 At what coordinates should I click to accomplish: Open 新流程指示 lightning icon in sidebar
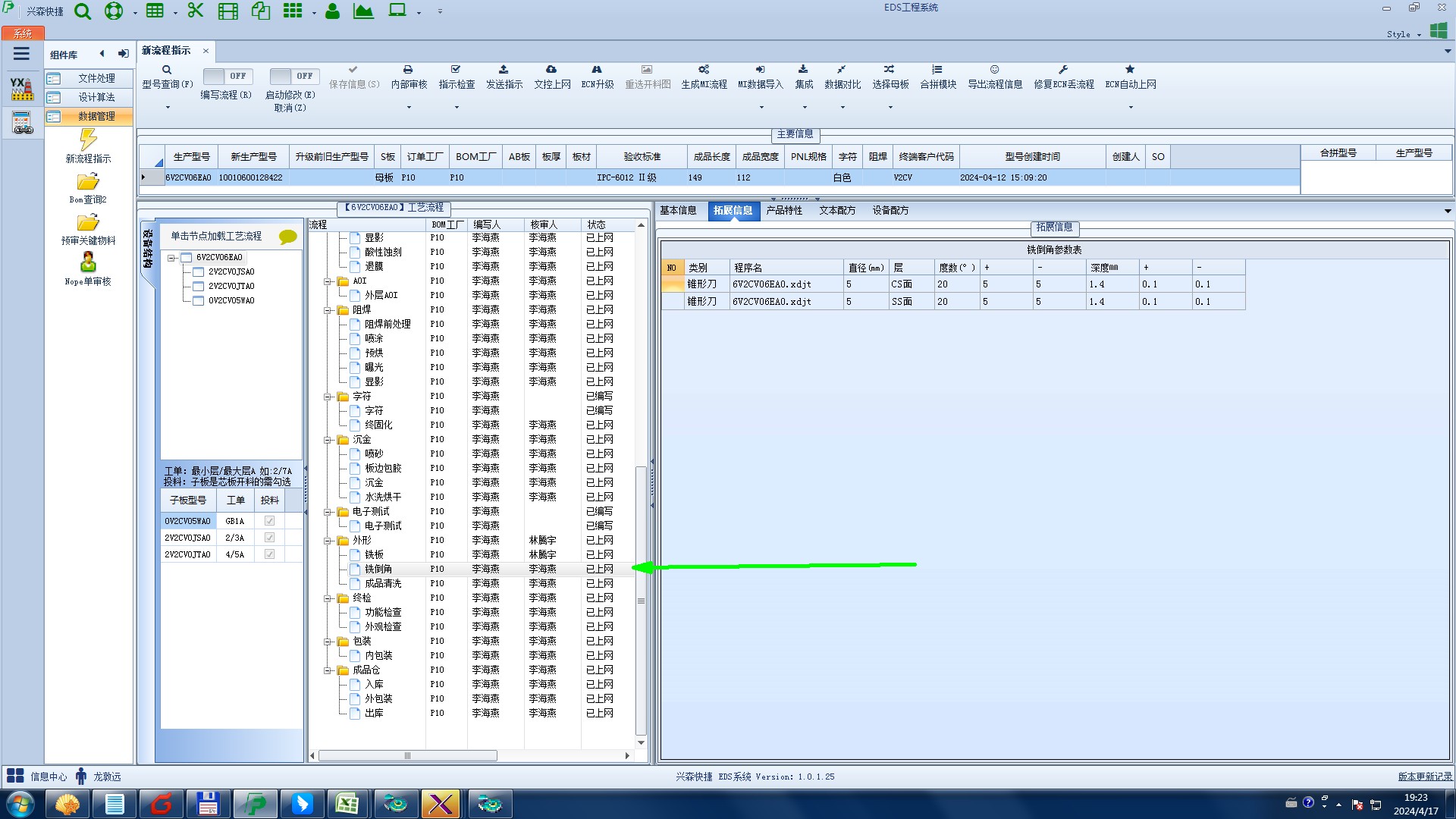tap(88, 140)
